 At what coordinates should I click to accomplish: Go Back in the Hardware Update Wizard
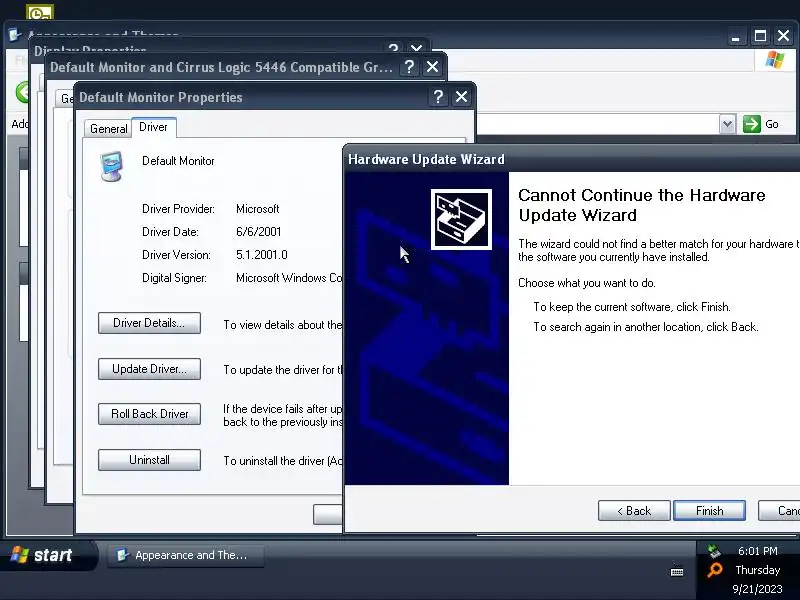pos(634,511)
